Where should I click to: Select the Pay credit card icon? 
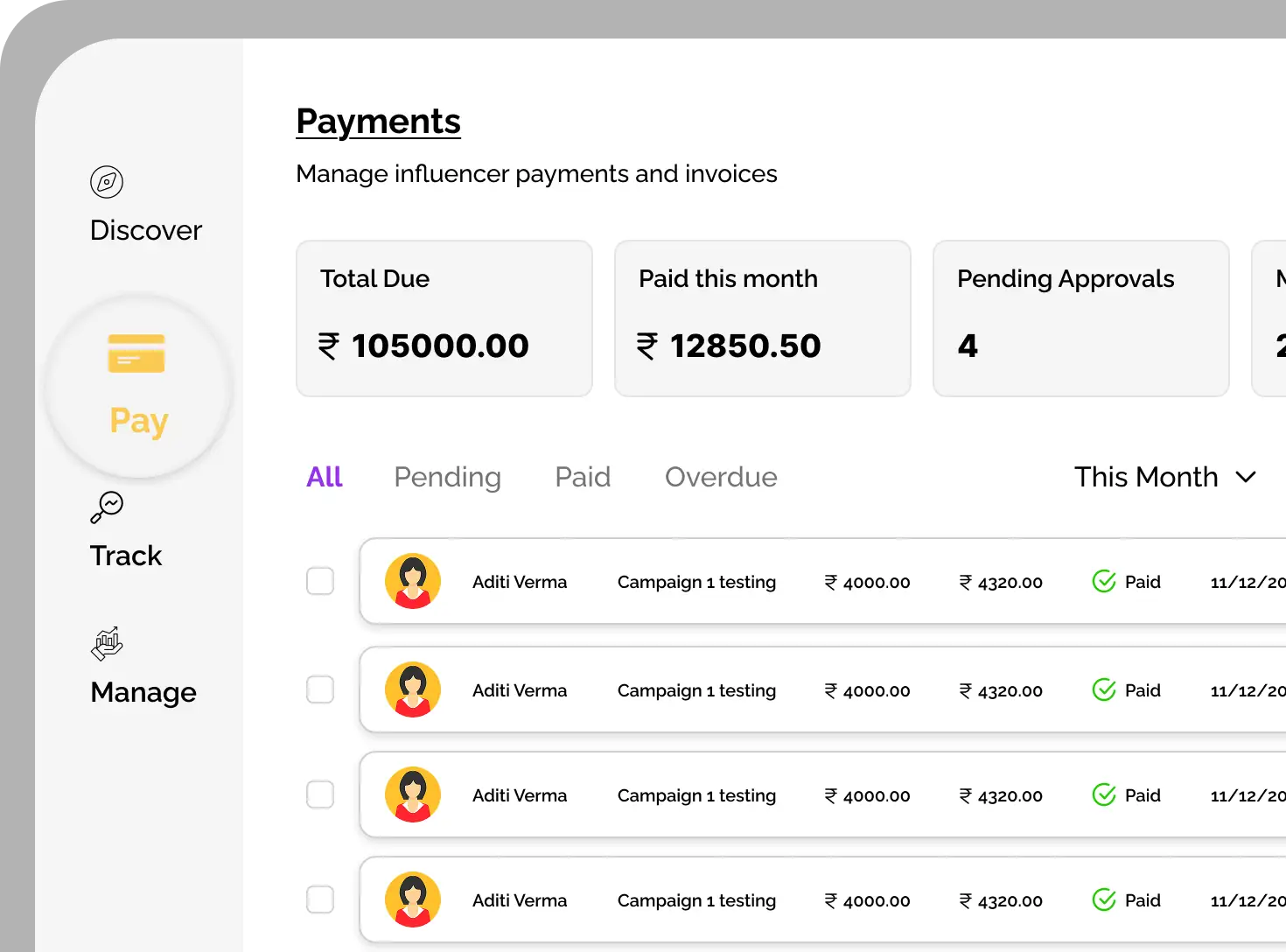[136, 353]
